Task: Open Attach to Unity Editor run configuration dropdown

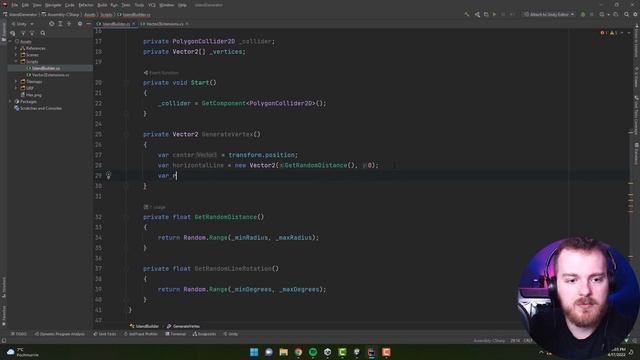Action: pyautogui.click(x=549, y=15)
